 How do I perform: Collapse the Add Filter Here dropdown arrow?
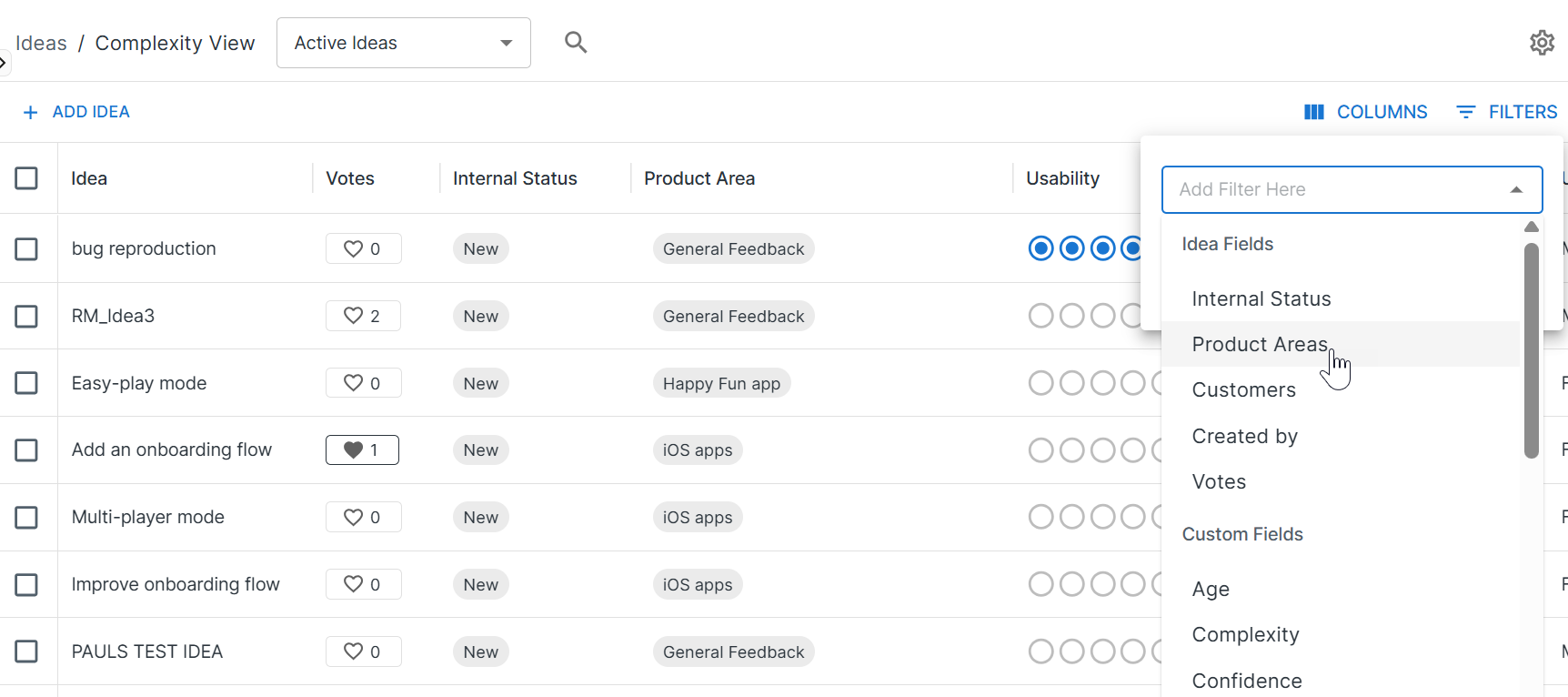coord(1515,189)
